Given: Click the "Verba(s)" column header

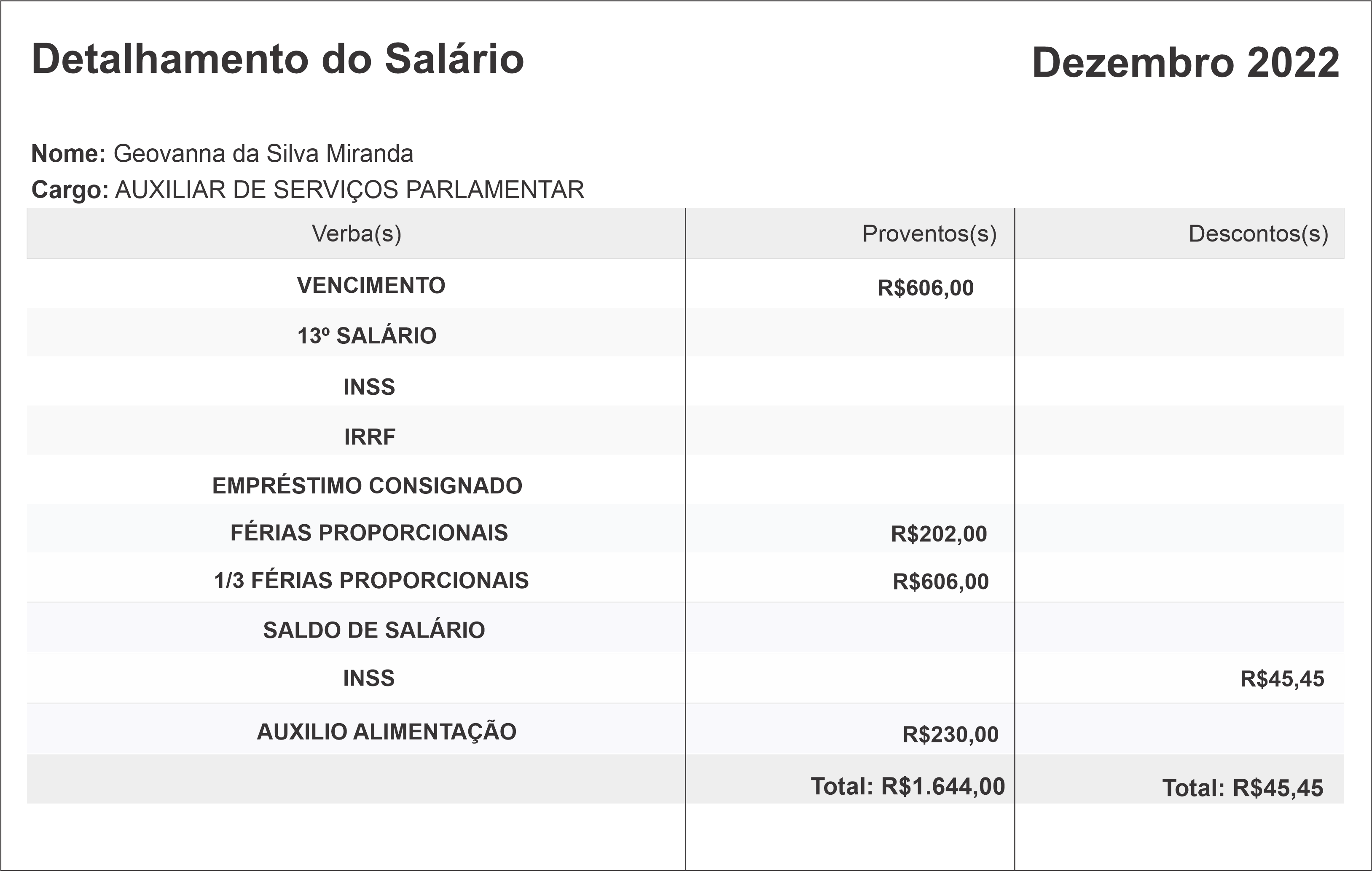Looking at the screenshot, I should (356, 233).
